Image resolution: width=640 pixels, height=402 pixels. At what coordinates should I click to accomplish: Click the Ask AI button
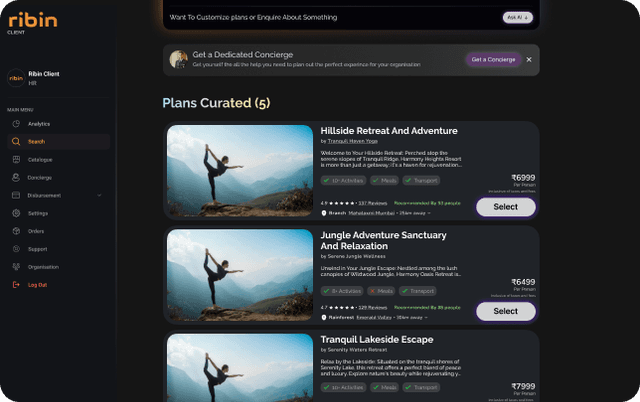pyautogui.click(x=516, y=17)
